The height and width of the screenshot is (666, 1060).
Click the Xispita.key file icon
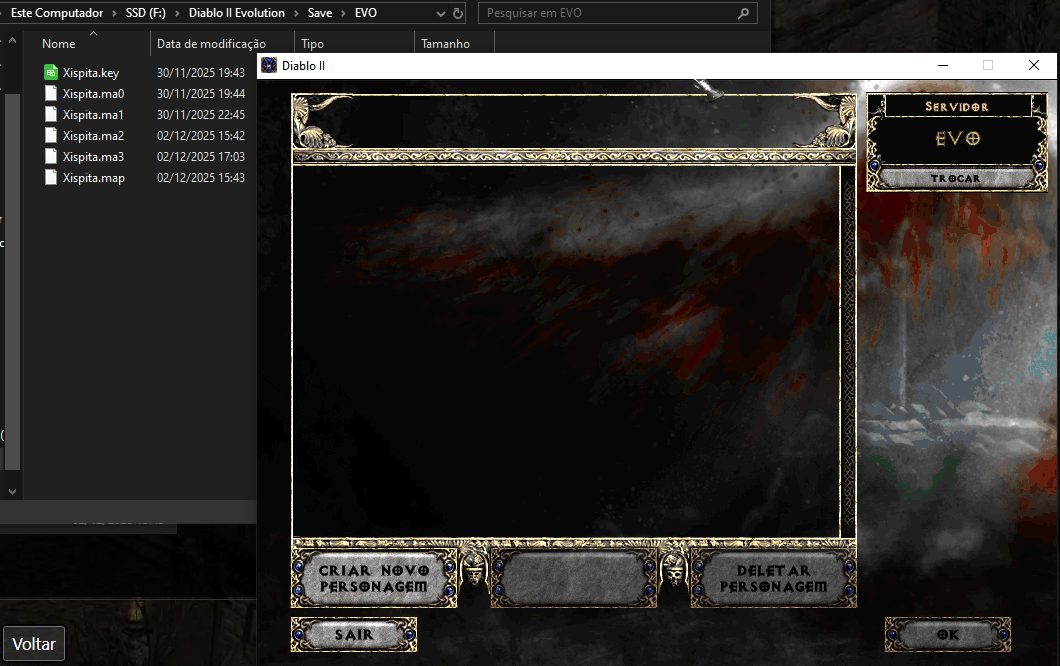pyautogui.click(x=51, y=73)
